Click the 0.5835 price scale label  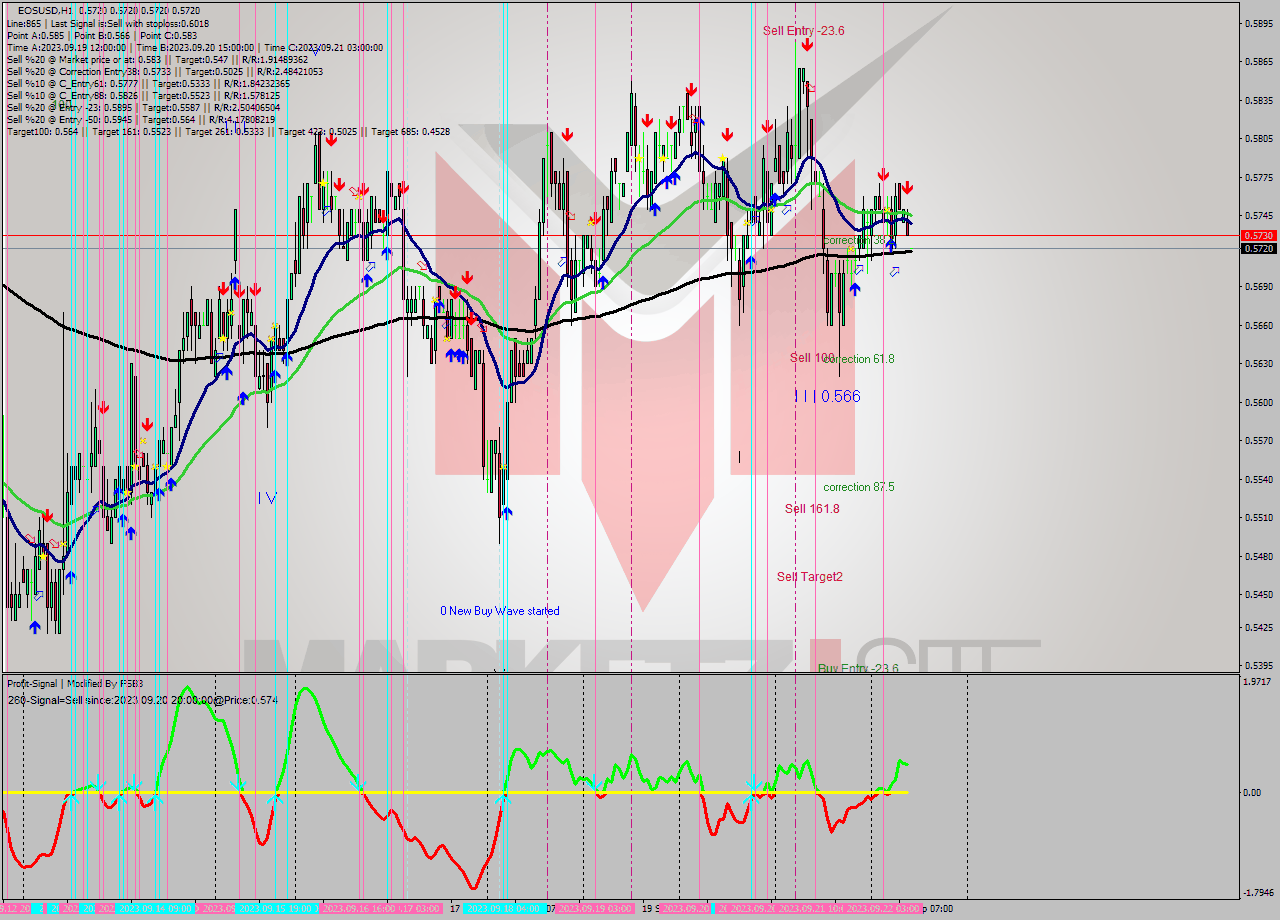(1258, 100)
